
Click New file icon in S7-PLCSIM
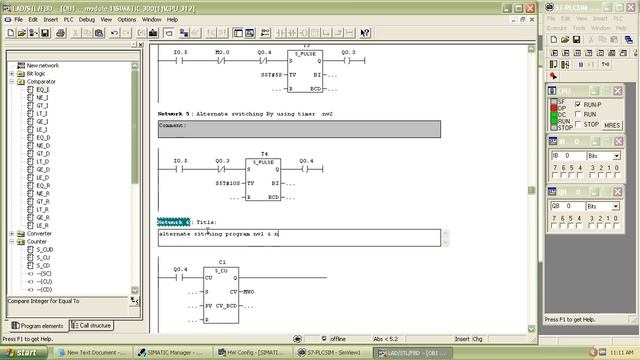point(554,40)
